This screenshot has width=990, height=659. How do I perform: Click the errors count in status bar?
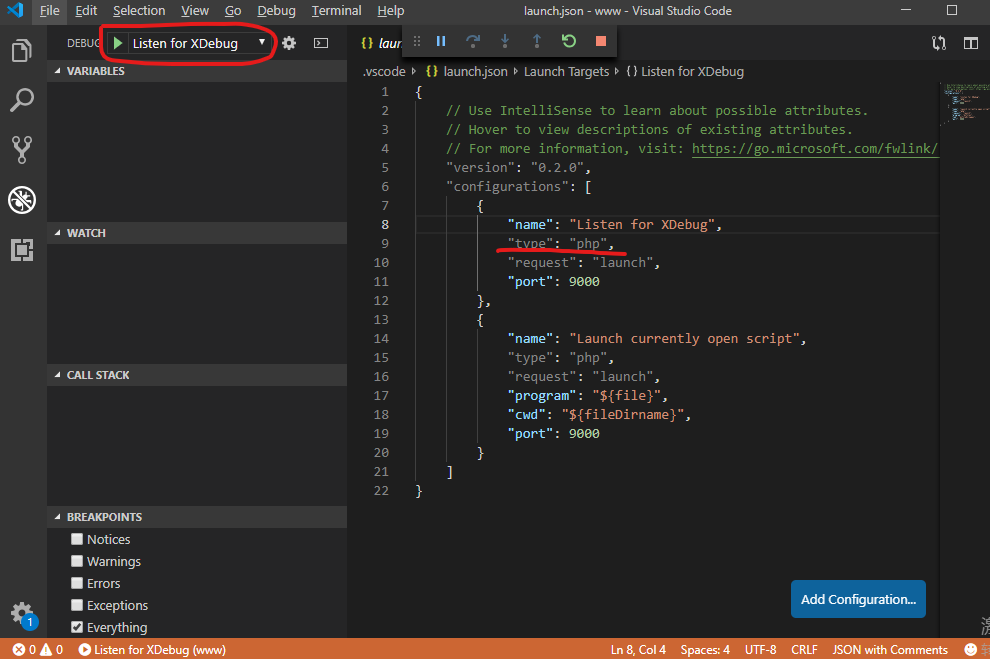24,650
